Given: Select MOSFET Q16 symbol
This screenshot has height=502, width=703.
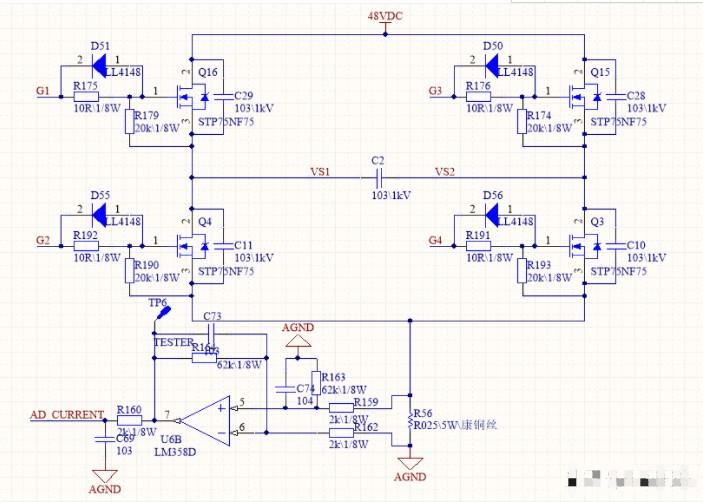Looking at the screenshot, I should (194, 96).
